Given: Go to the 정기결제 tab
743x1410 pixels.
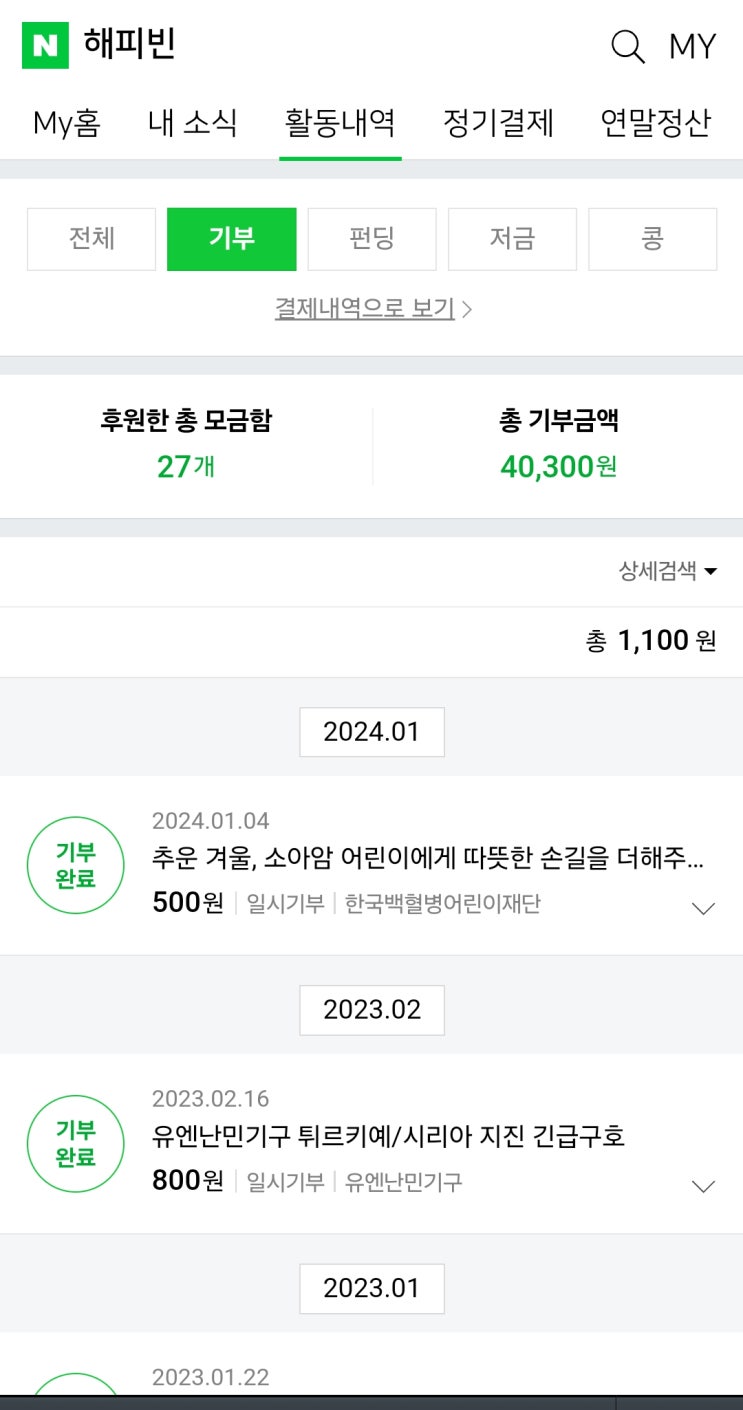Looking at the screenshot, I should pos(498,123).
